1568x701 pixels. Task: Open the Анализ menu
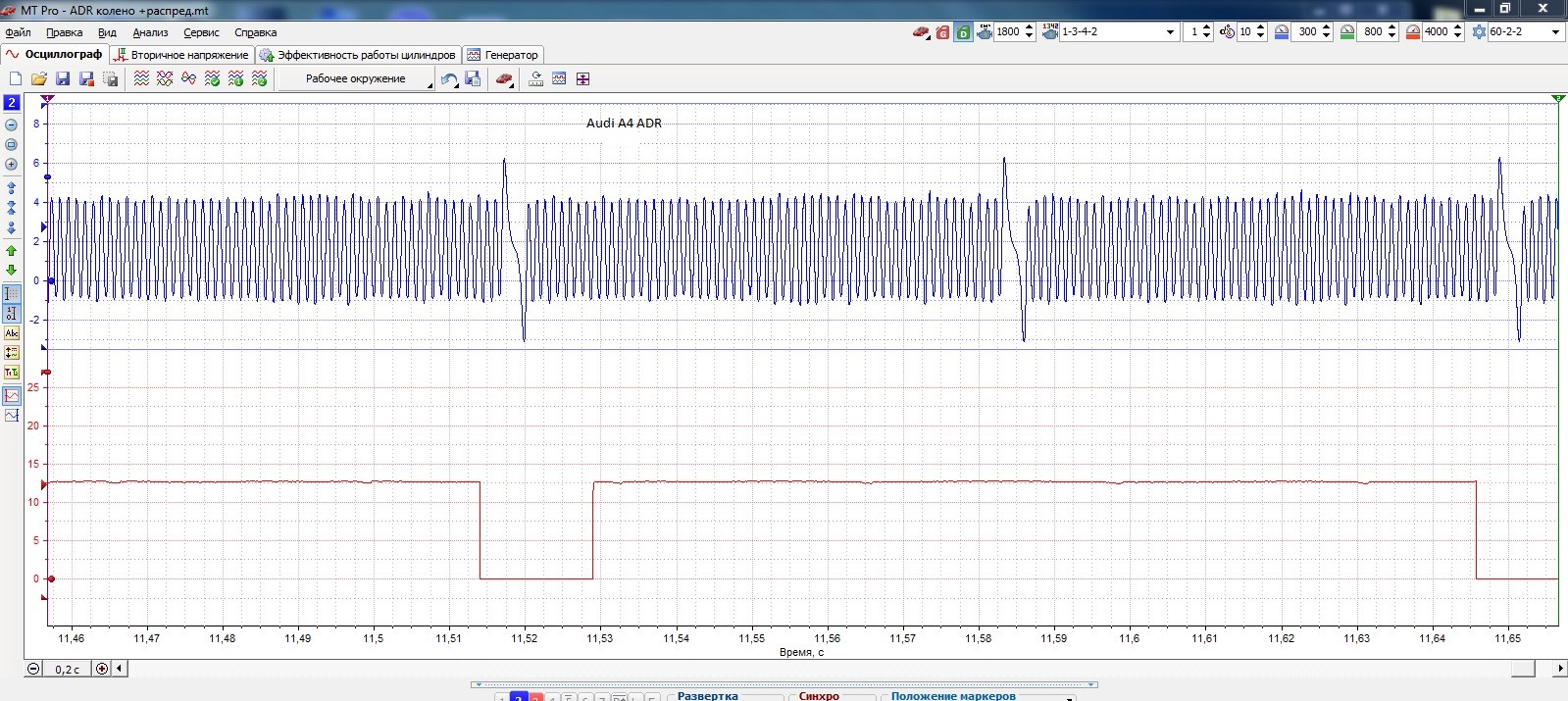pos(150,32)
